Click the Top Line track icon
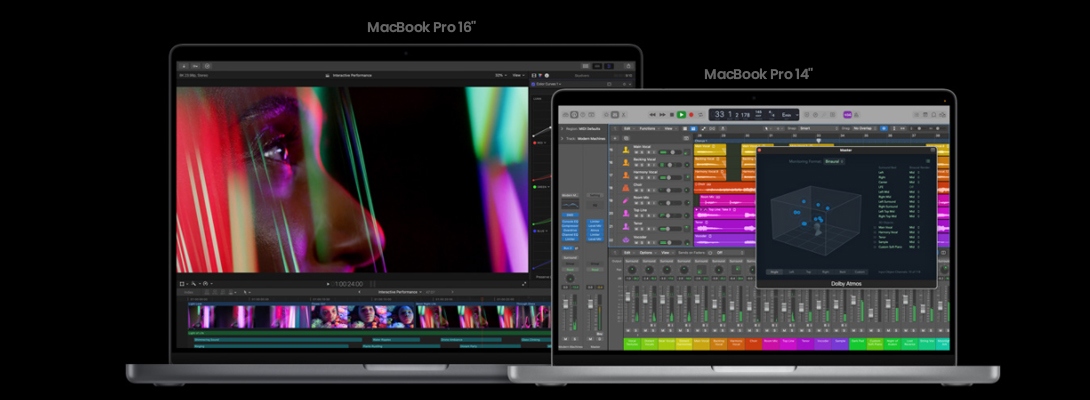 [x=626, y=213]
